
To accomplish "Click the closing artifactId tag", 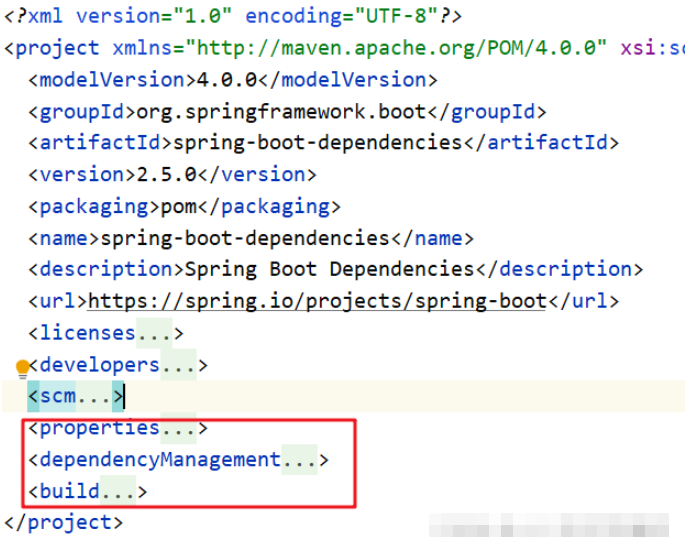I will click(x=541, y=143).
